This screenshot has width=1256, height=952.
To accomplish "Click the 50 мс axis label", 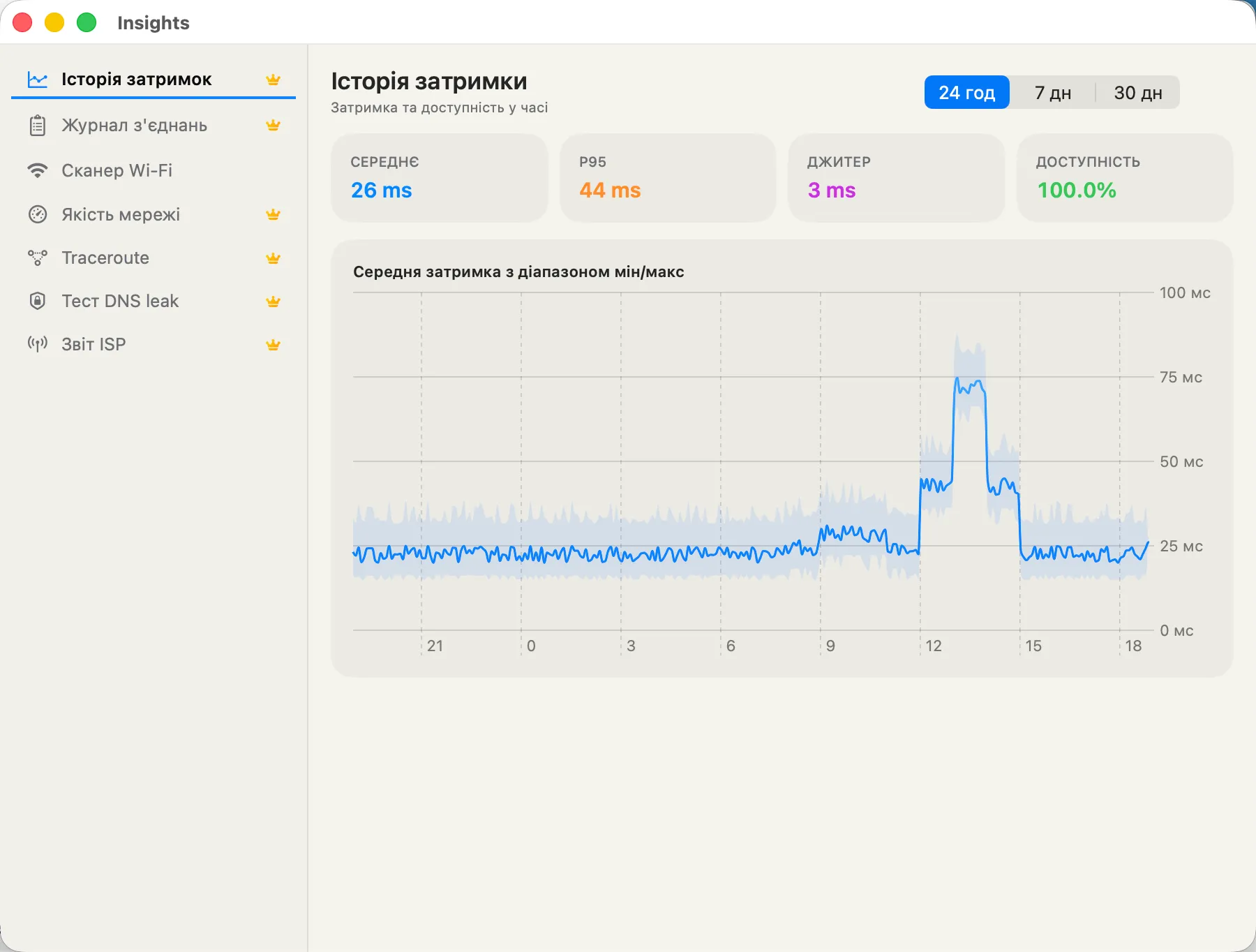I will point(1181,461).
